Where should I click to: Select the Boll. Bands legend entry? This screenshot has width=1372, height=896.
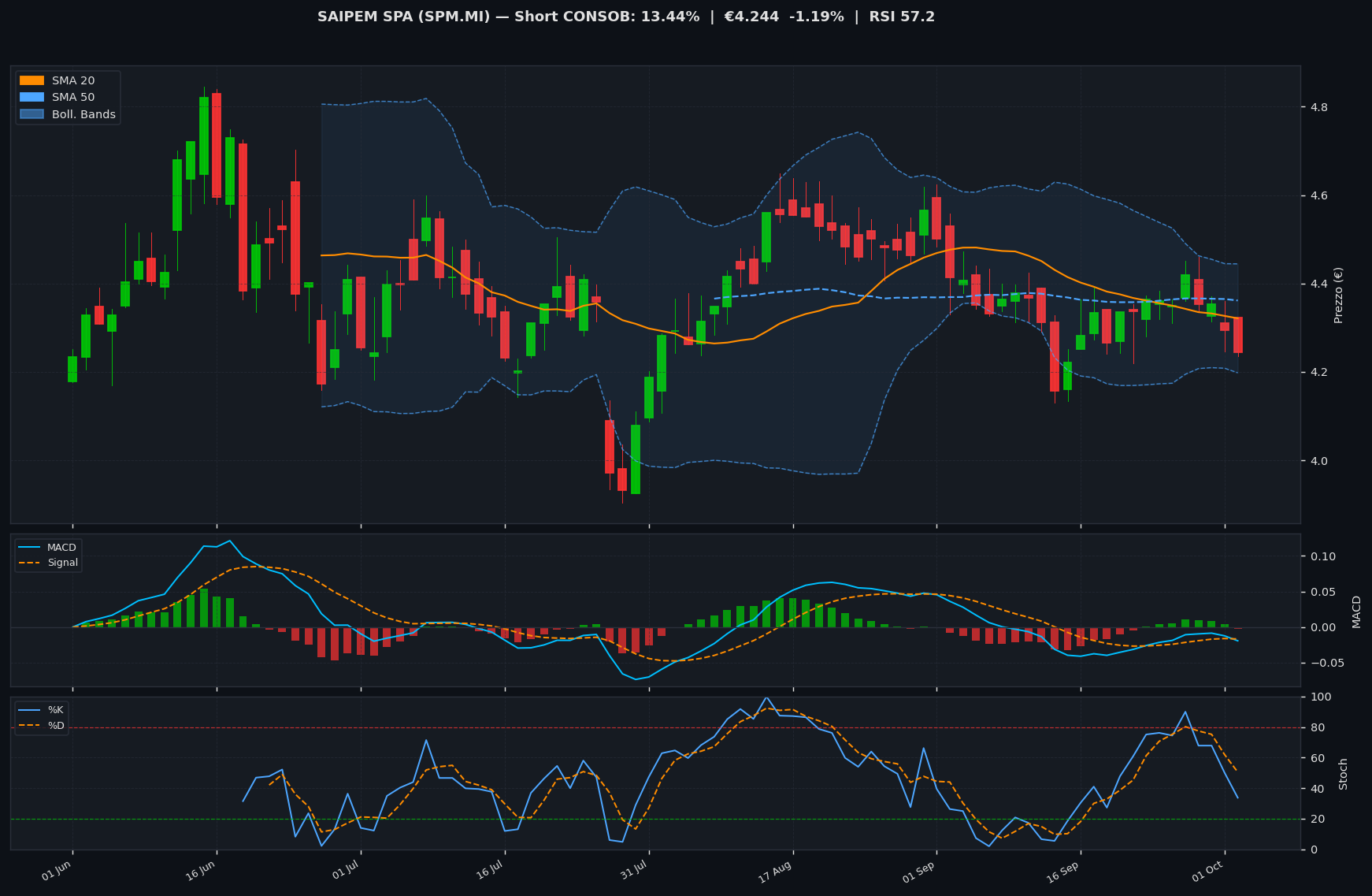coord(68,114)
